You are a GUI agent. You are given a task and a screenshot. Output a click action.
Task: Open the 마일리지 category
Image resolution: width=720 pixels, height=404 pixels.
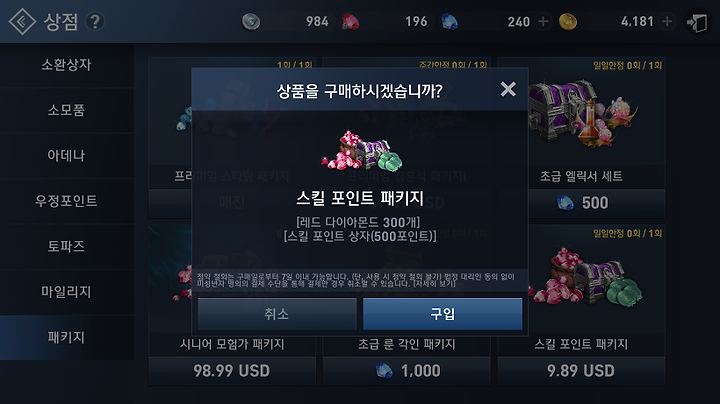(67, 292)
